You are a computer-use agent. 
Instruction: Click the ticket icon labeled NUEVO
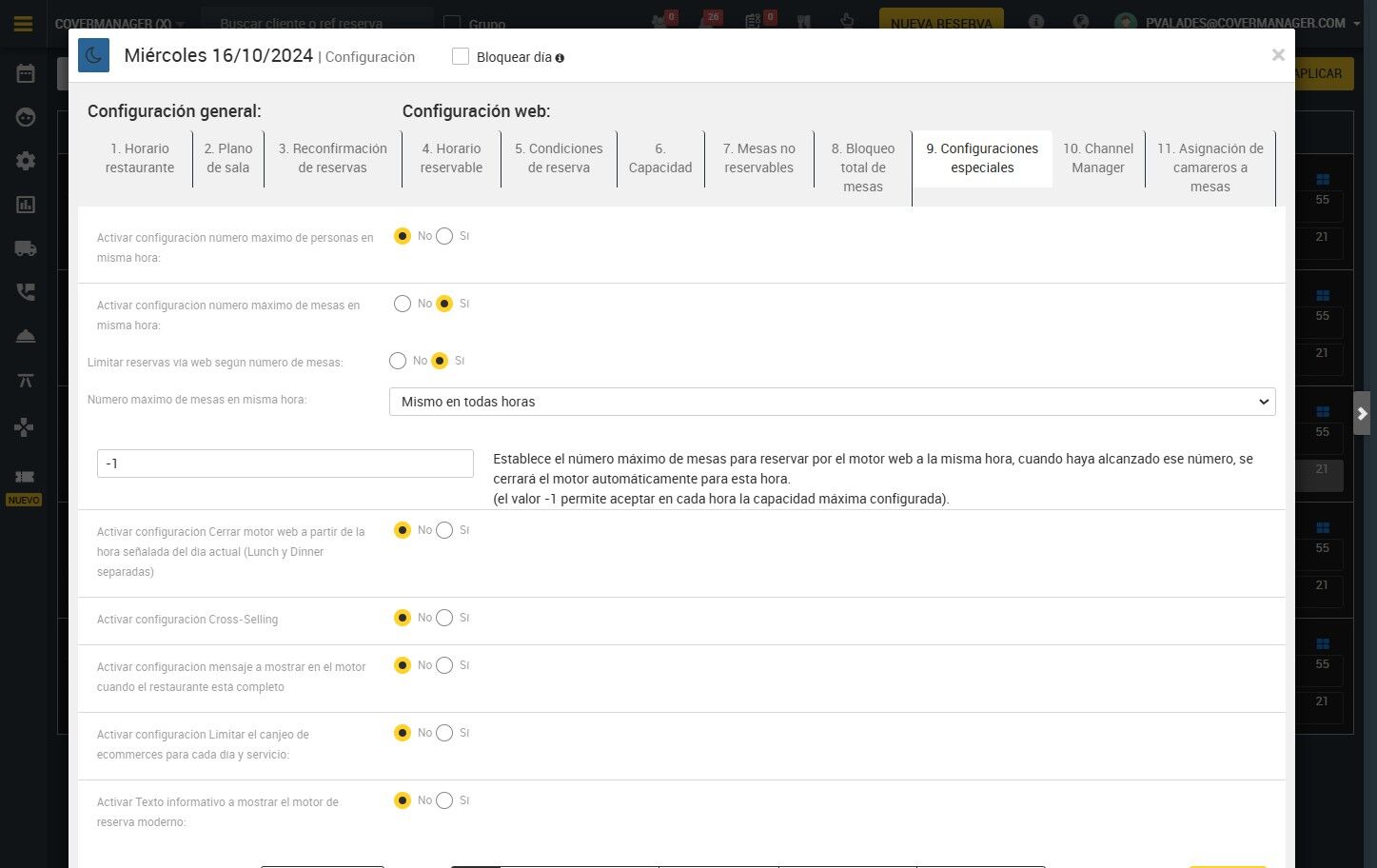pyautogui.click(x=25, y=476)
